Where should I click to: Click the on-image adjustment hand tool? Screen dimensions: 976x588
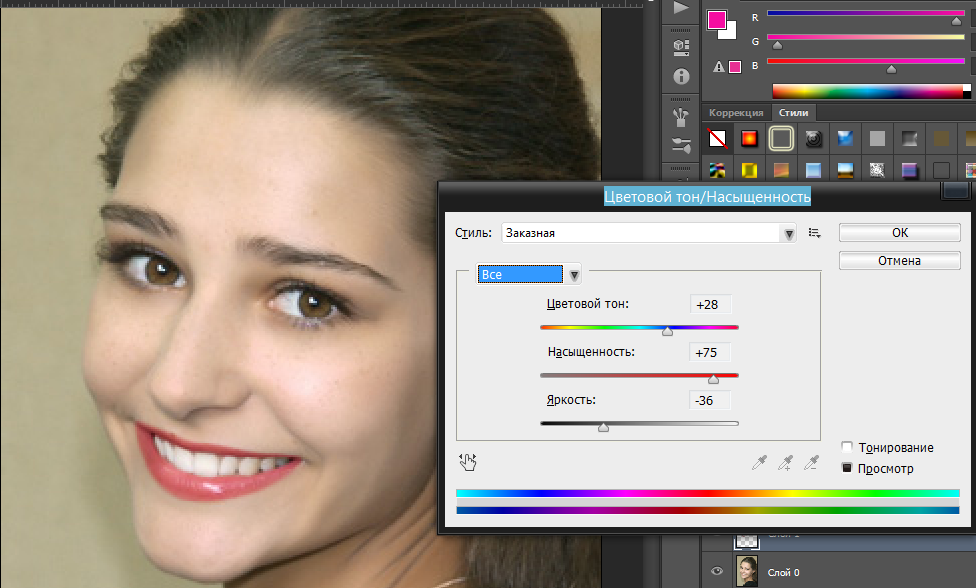tap(467, 461)
